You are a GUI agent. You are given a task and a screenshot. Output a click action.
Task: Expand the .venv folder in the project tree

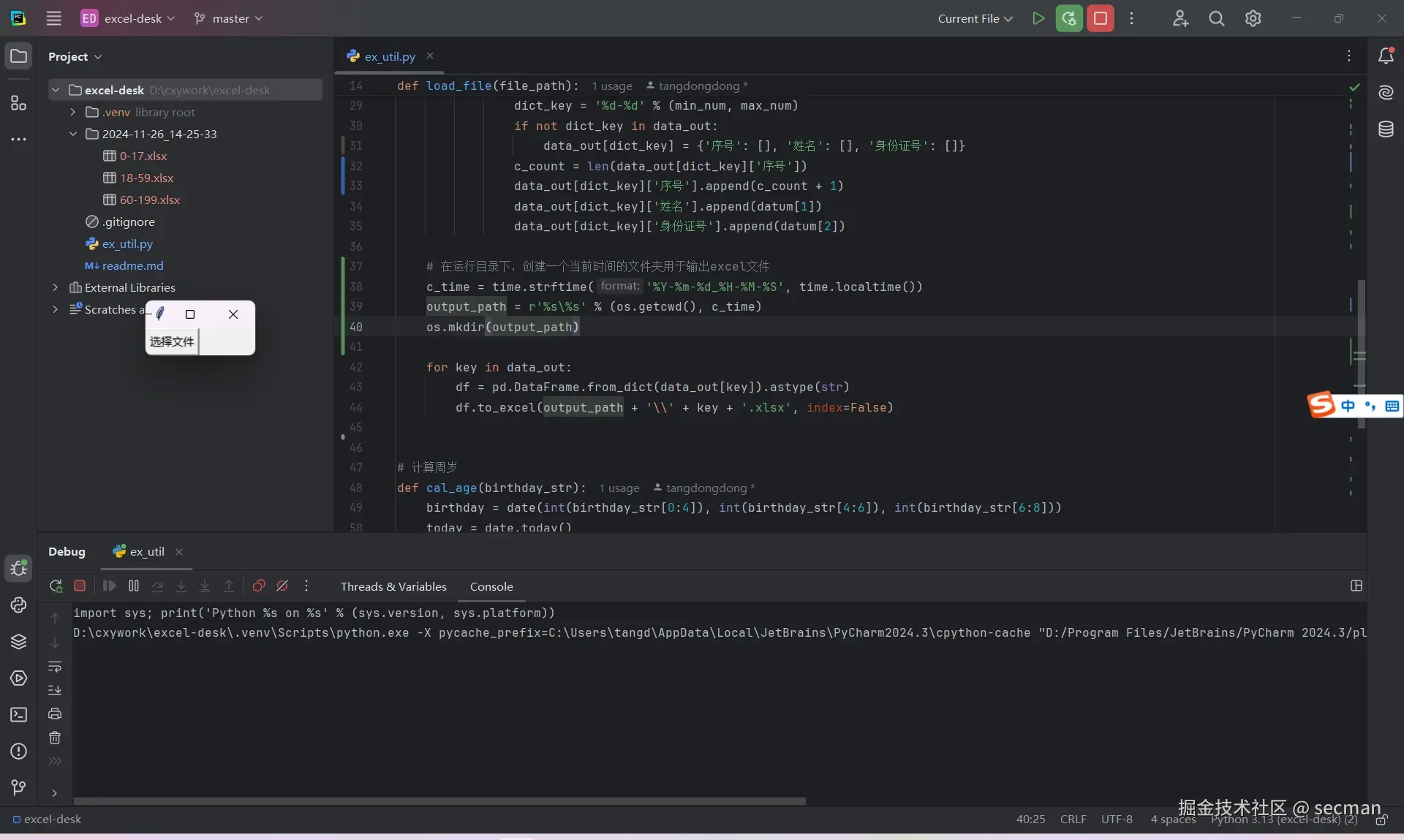[x=72, y=112]
